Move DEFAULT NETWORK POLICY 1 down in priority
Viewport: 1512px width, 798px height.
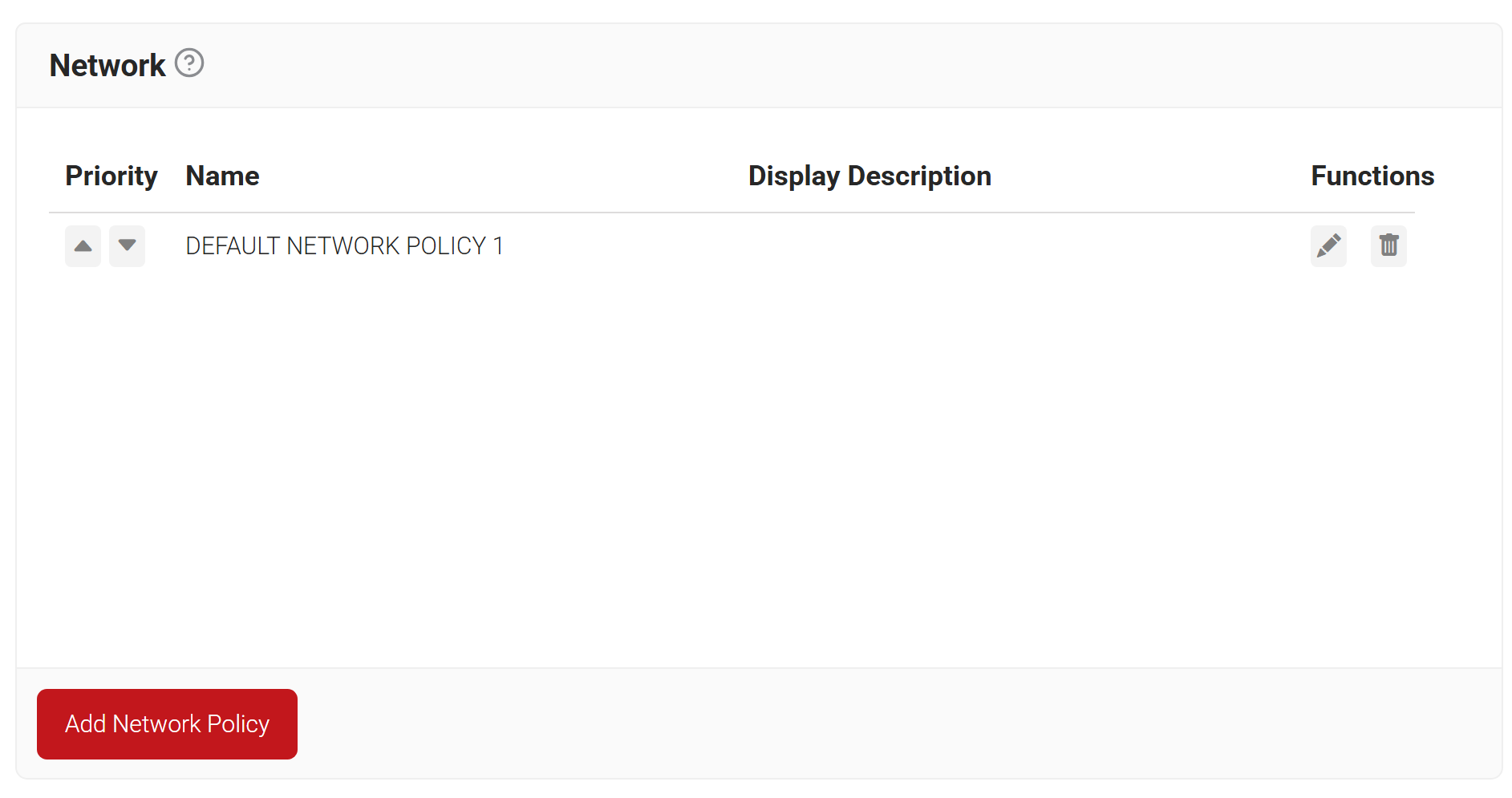point(127,246)
